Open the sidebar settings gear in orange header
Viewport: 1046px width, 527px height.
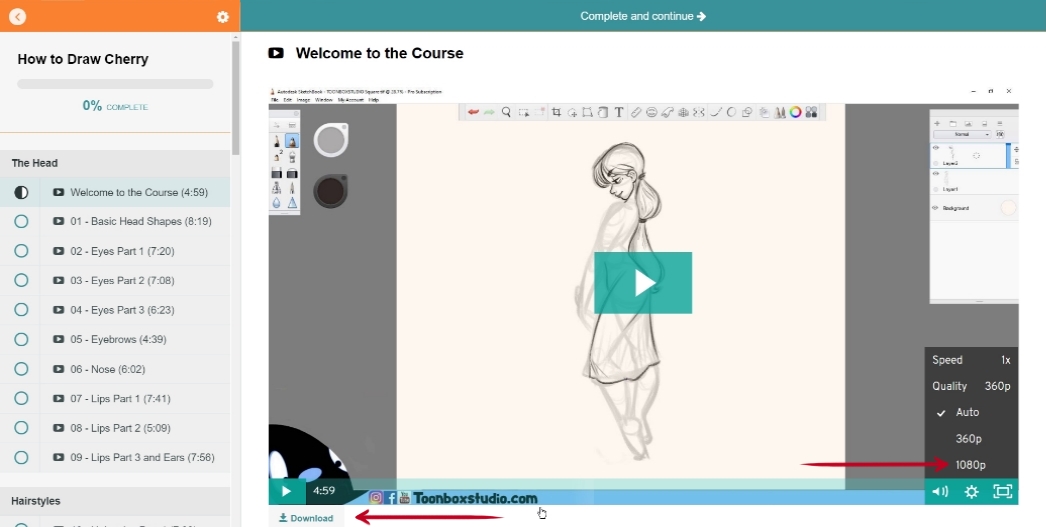(x=223, y=17)
